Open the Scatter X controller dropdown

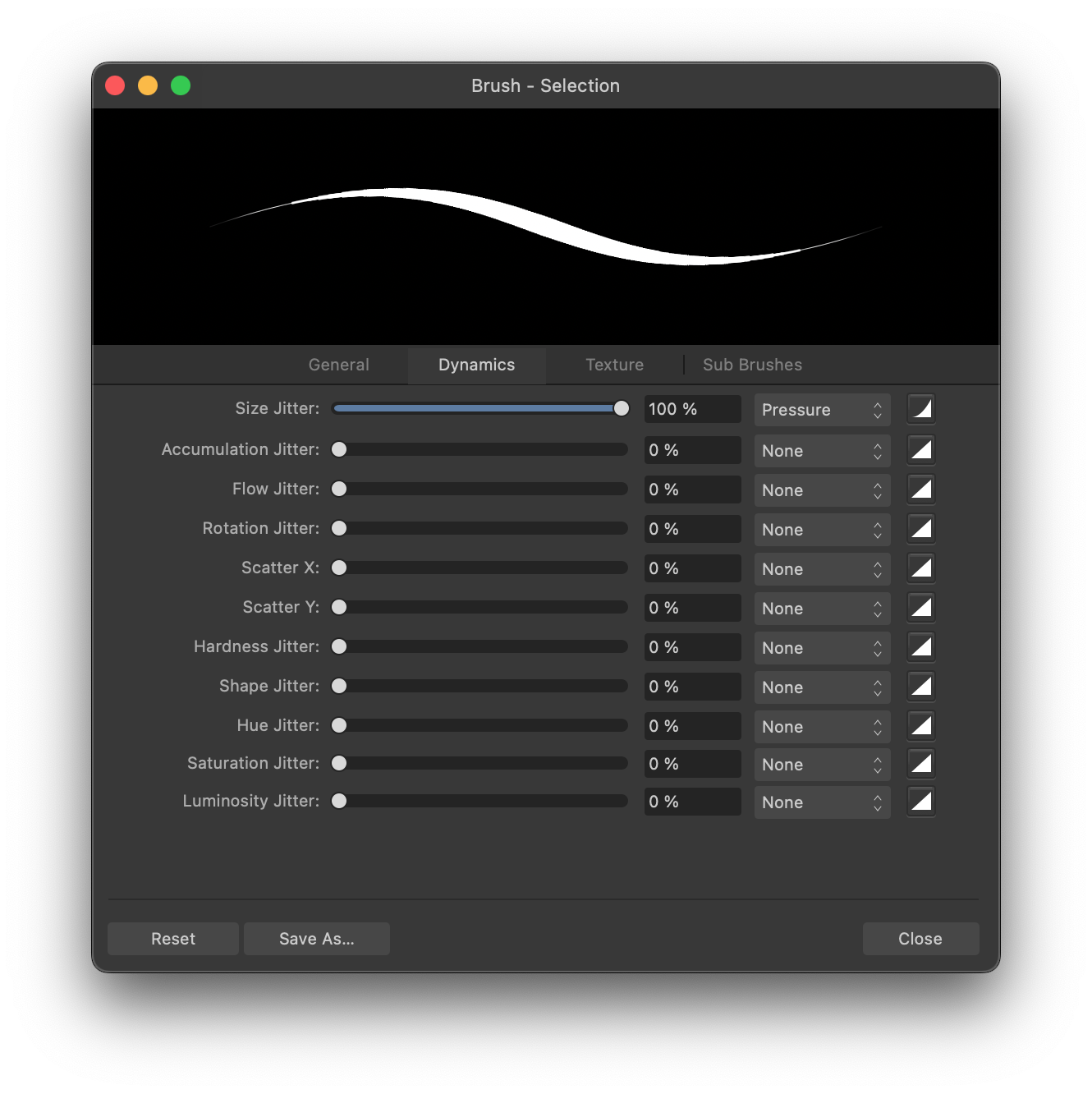pos(822,569)
